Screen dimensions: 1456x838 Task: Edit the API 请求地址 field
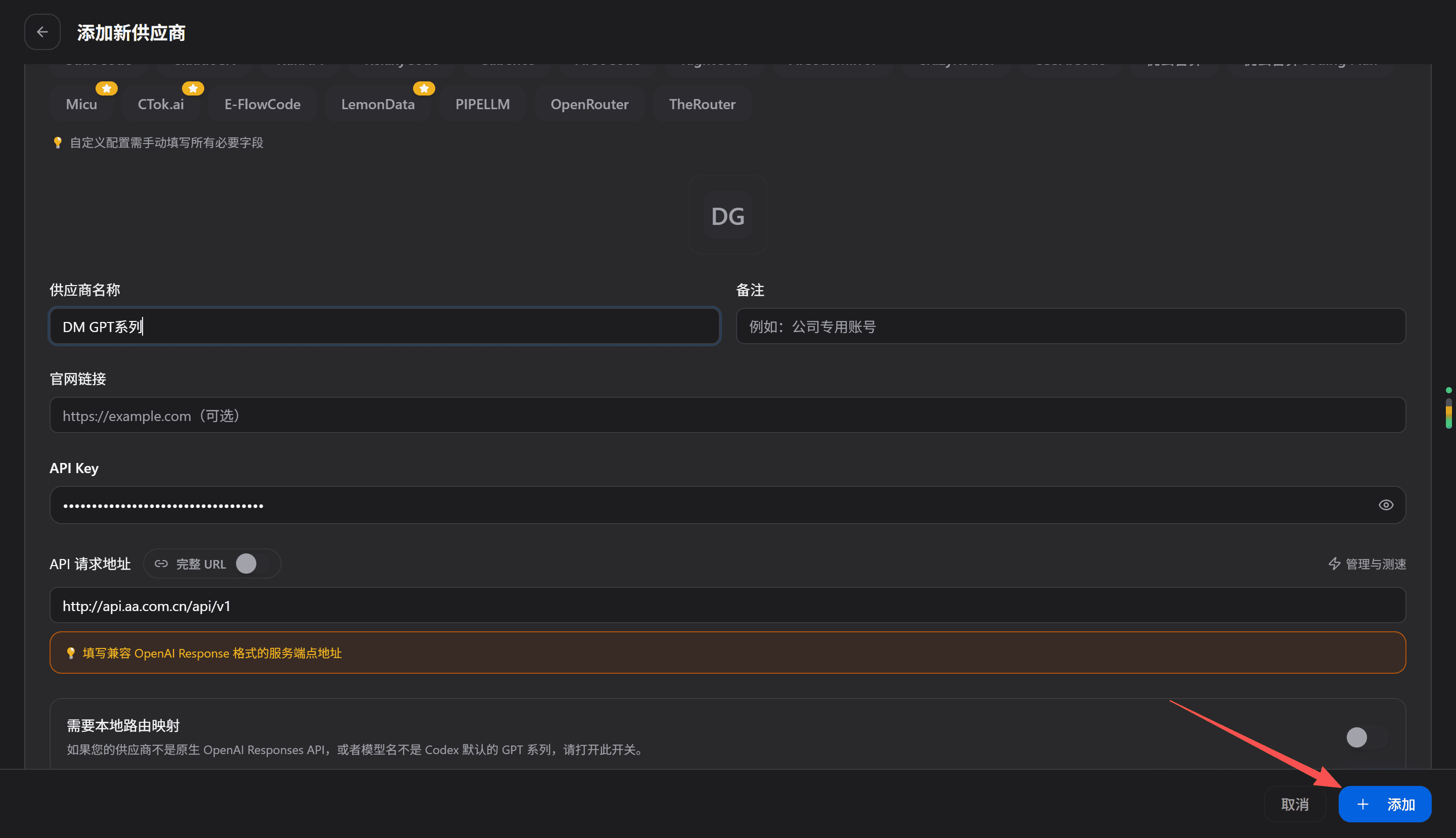[727, 605]
